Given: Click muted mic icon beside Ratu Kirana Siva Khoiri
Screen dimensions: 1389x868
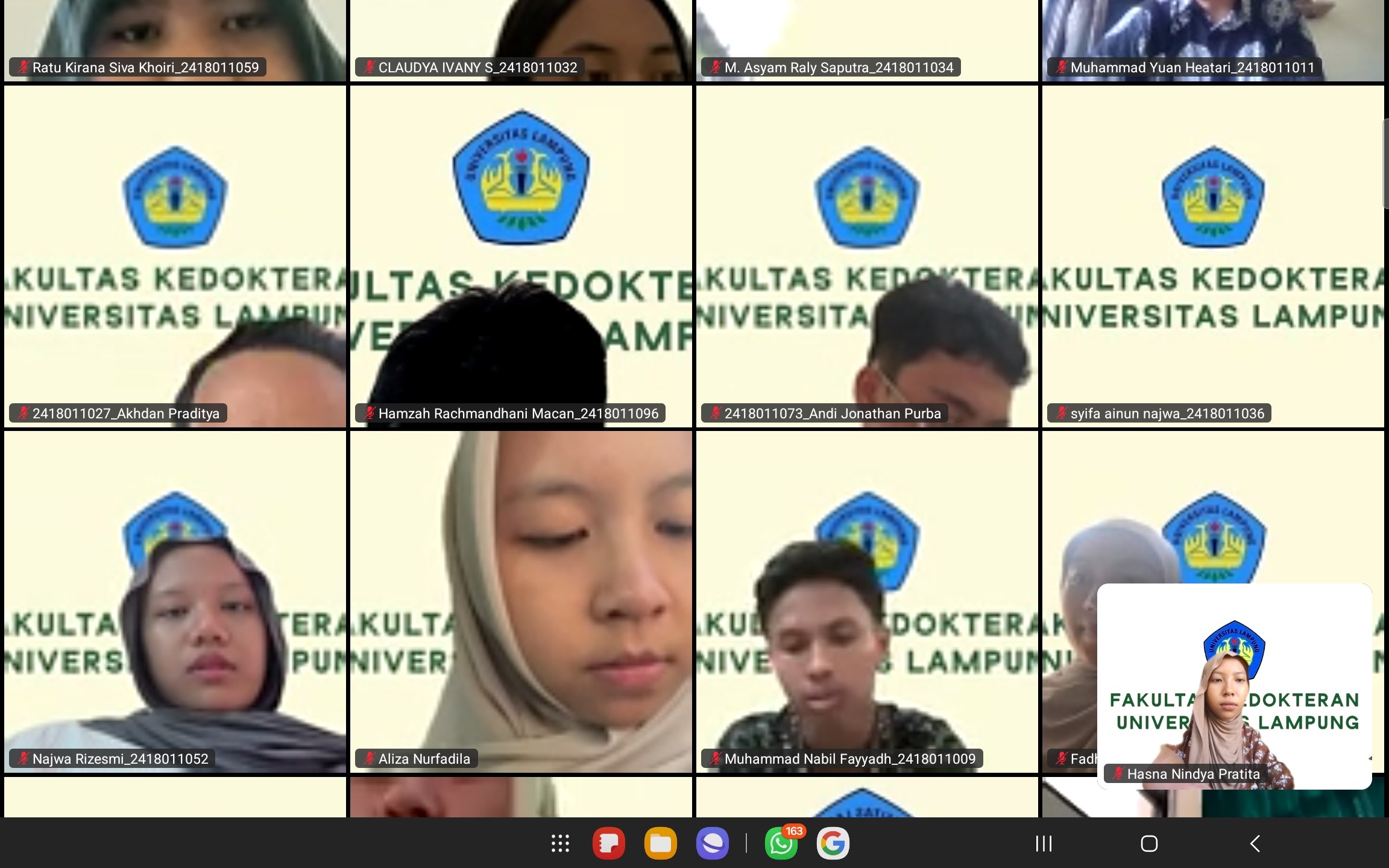Looking at the screenshot, I should (x=23, y=67).
